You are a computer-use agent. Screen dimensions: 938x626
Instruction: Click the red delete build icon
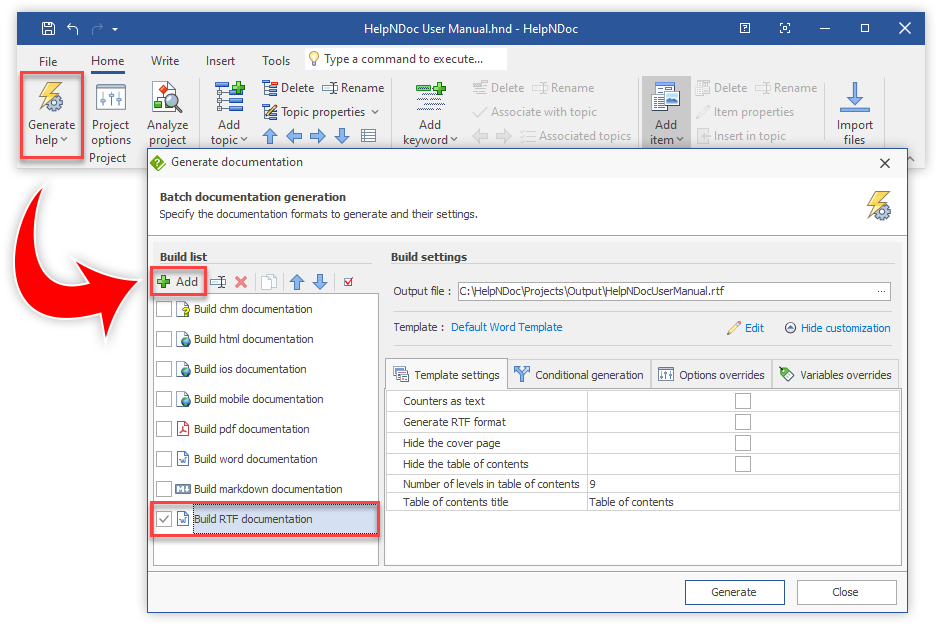coord(241,282)
